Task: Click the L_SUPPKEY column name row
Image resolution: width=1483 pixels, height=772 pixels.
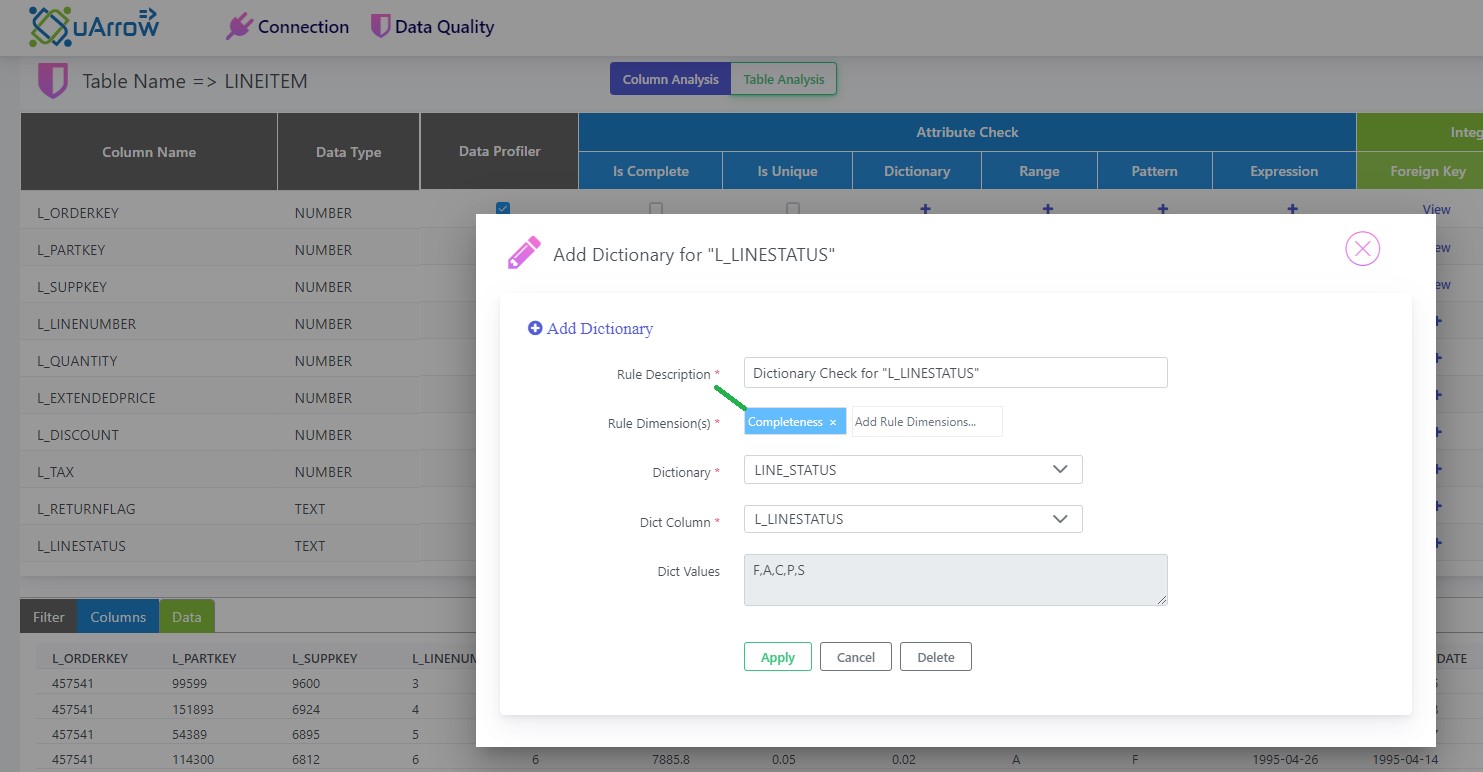Action: (x=72, y=287)
